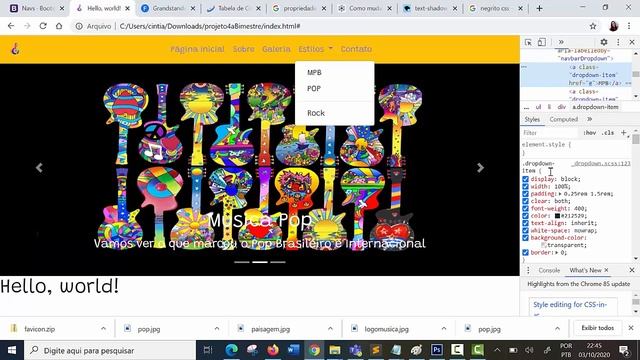Open Task View on the taskbar
Viewport: 640px width, 360px height.
[208, 350]
